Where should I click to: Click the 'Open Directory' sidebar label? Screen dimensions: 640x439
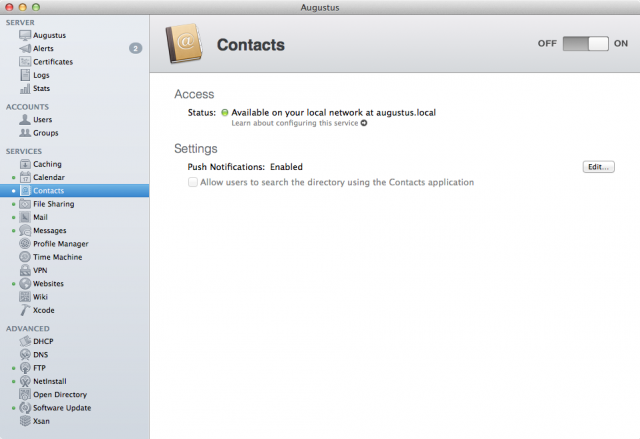coord(60,395)
